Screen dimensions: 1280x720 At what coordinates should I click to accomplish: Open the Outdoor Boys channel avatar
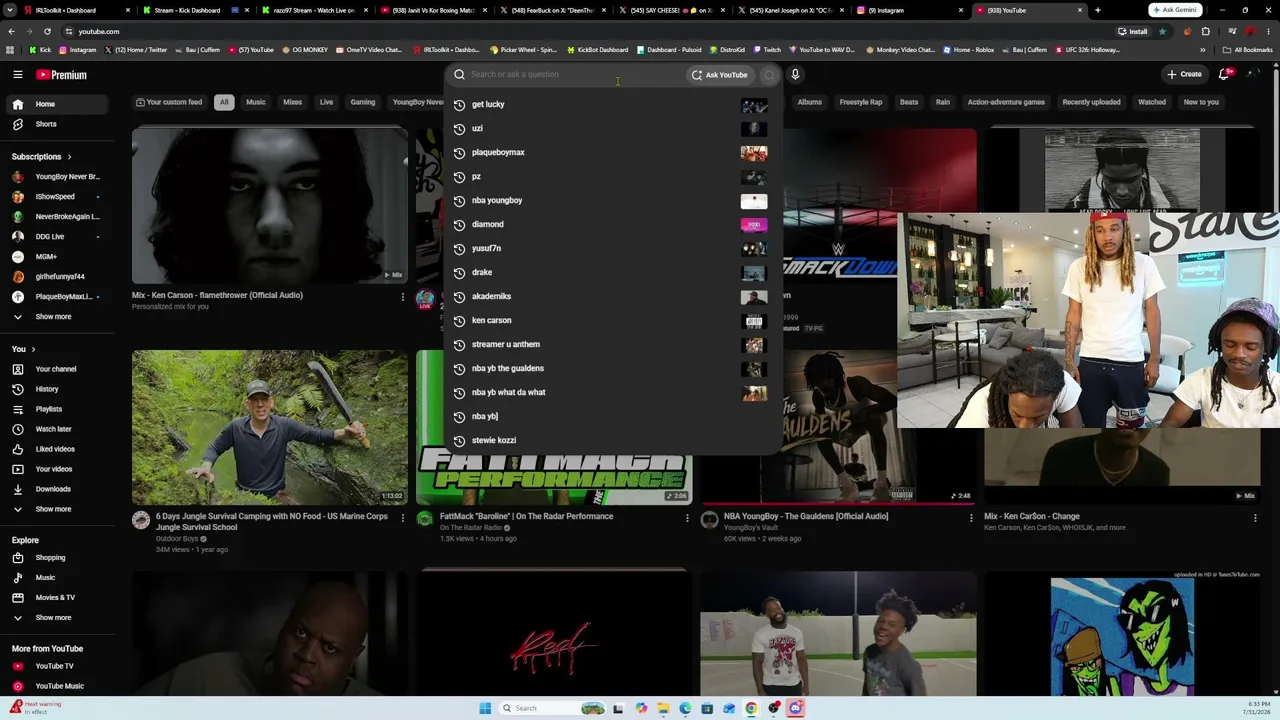(141, 519)
